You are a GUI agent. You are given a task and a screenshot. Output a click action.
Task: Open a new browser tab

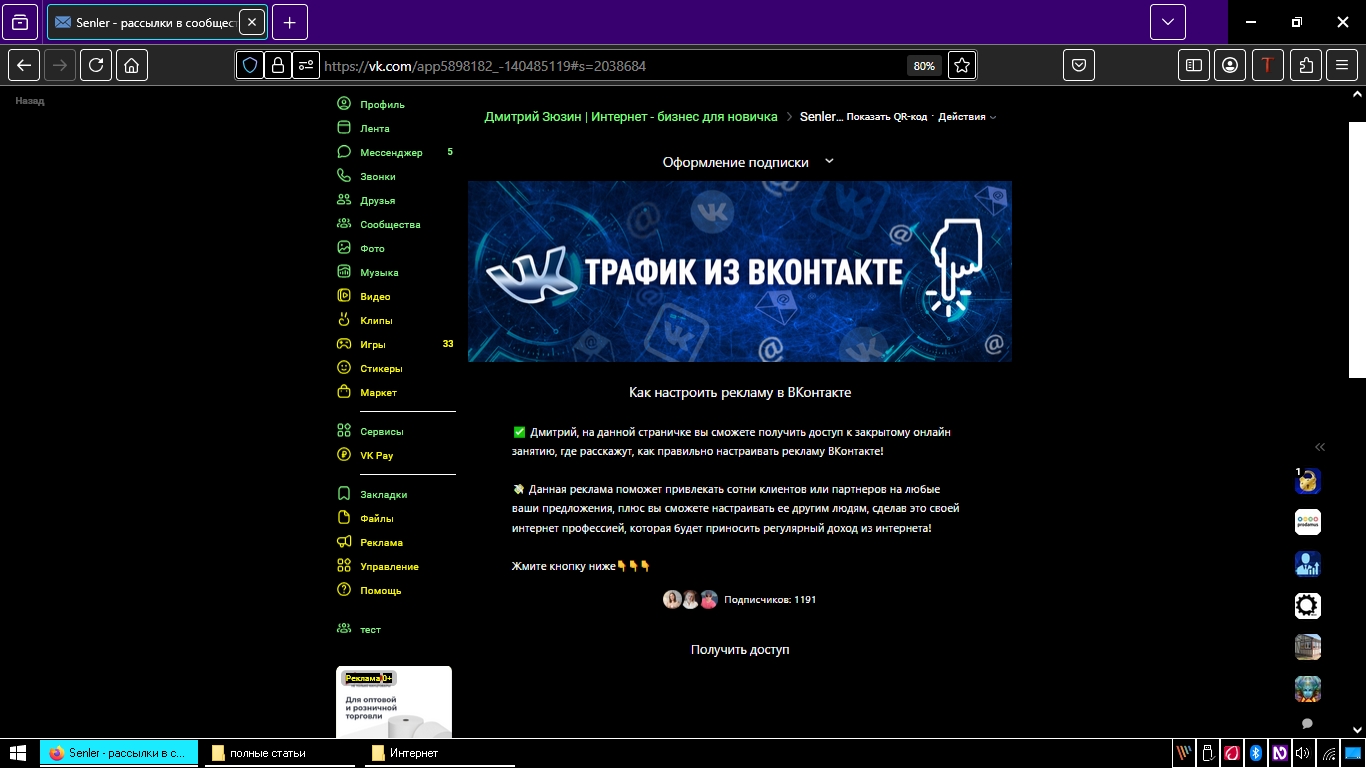(290, 22)
